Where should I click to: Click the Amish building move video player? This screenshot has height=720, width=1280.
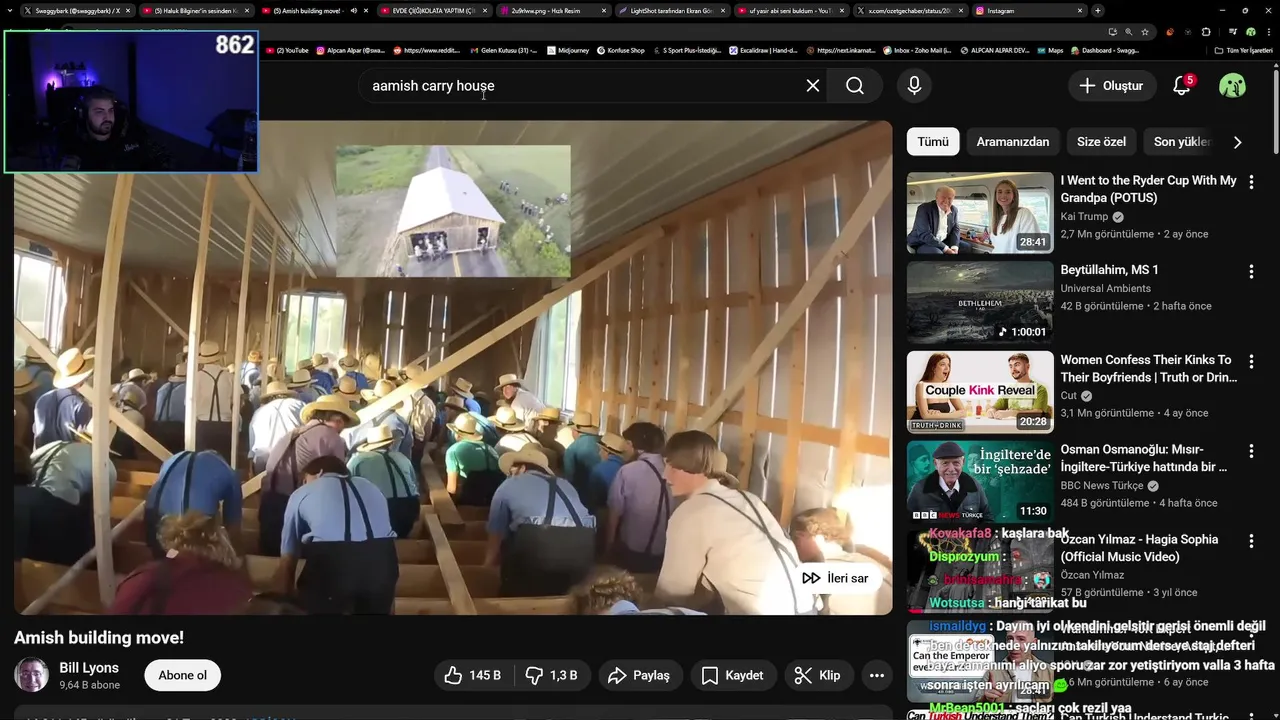(453, 368)
